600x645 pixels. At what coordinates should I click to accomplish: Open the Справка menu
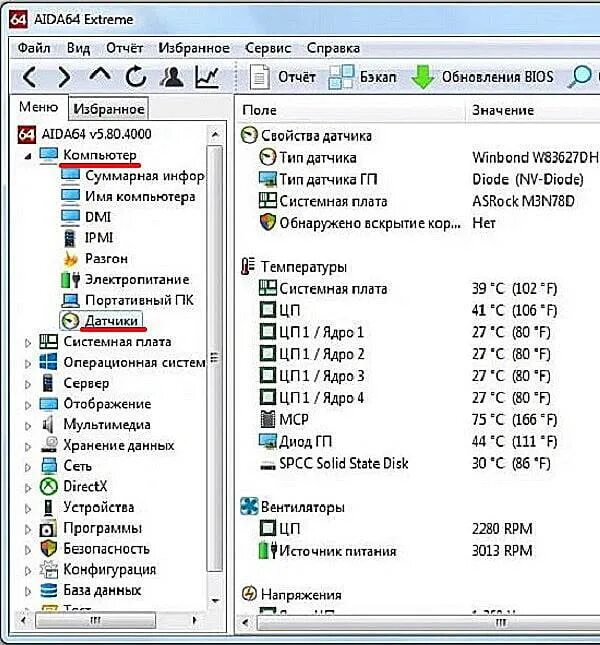(334, 48)
